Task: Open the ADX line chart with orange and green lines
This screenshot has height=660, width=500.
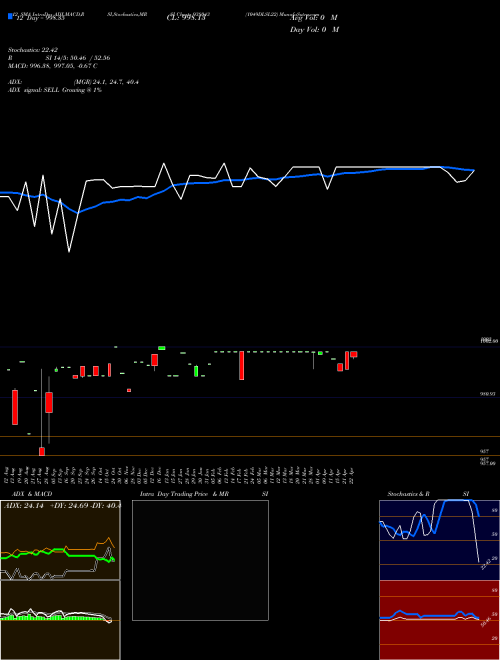Action: pos(60,540)
